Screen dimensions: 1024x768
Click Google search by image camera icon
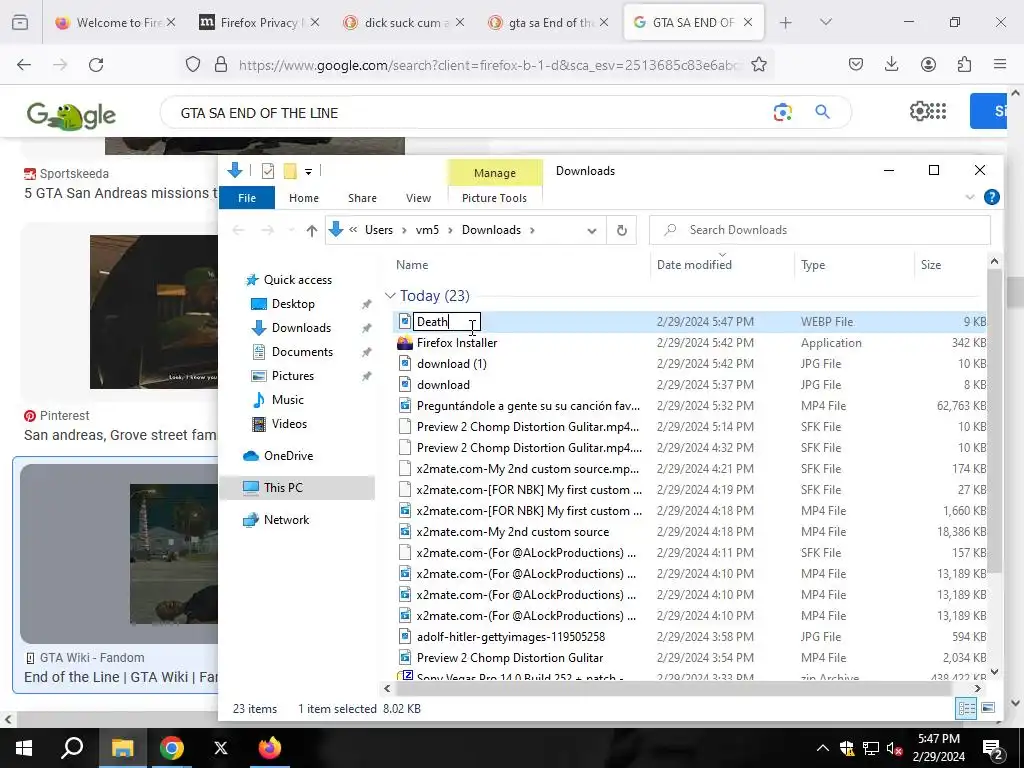tap(782, 112)
